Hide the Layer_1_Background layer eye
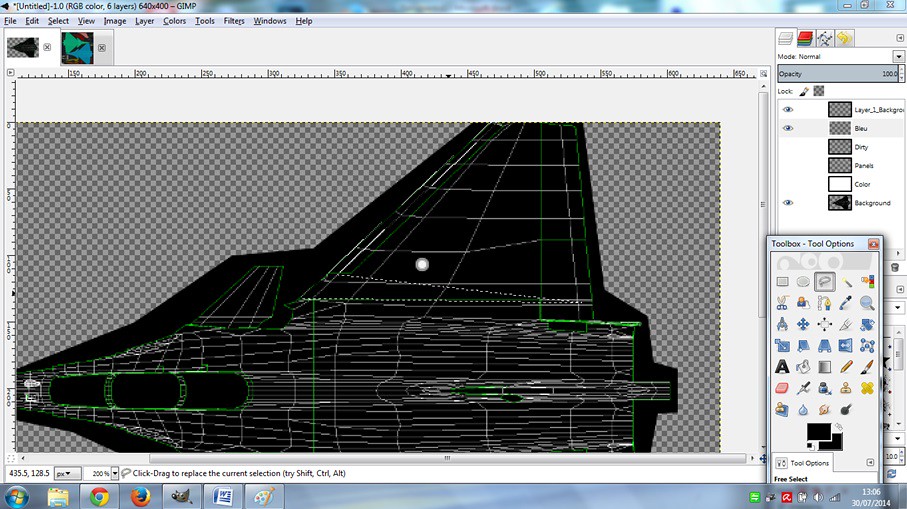Screen dimensions: 907x509 [x=788, y=109]
